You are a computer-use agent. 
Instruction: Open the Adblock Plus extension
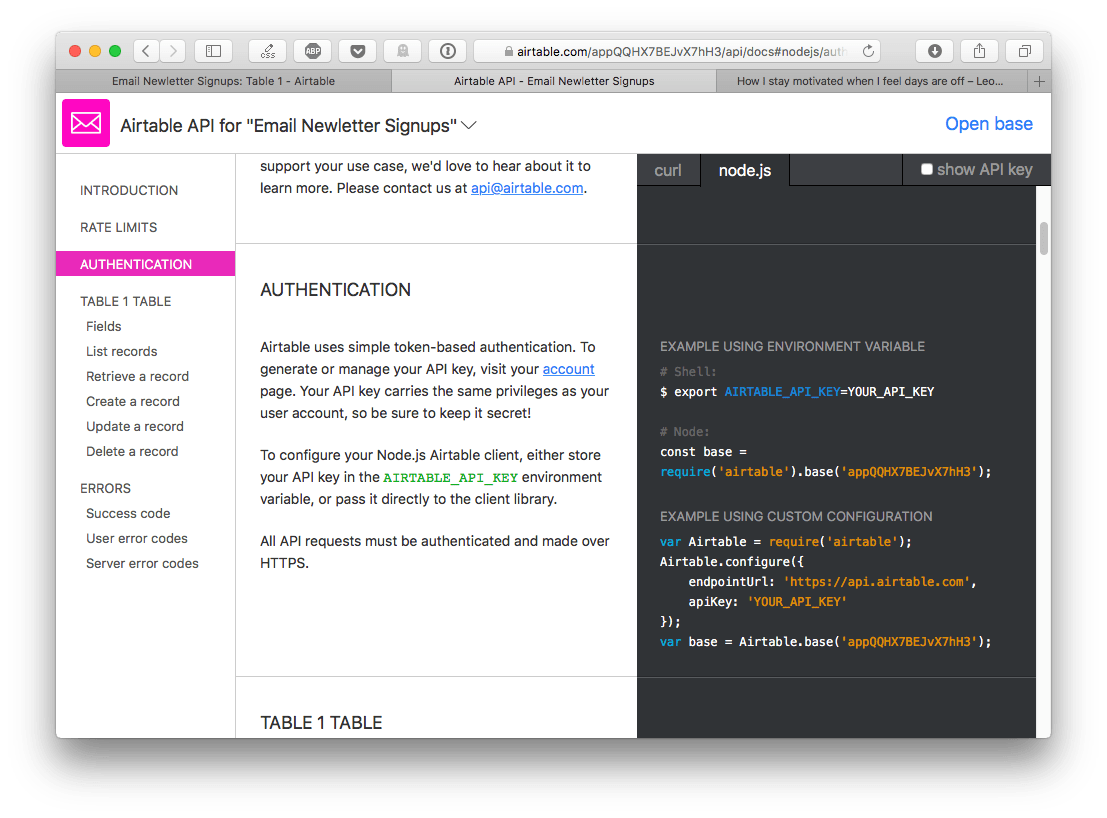coord(313,51)
